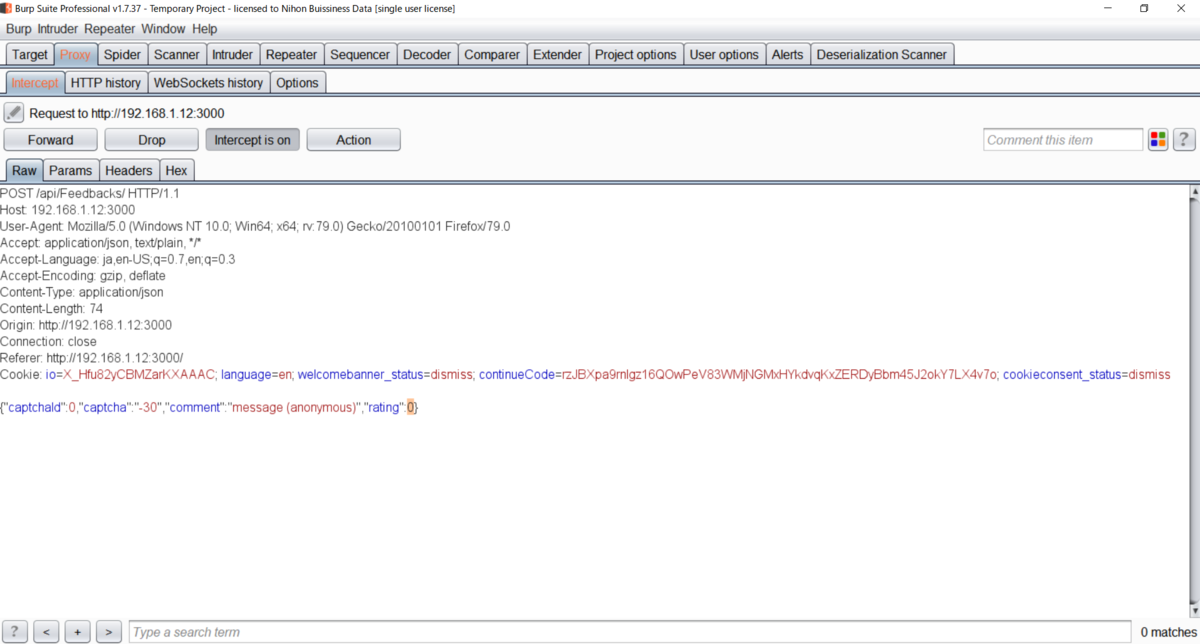Viewport: 1200px width, 644px height.
Task: Click the pencil edit-target icon beside Request to
Action: [x=14, y=113]
